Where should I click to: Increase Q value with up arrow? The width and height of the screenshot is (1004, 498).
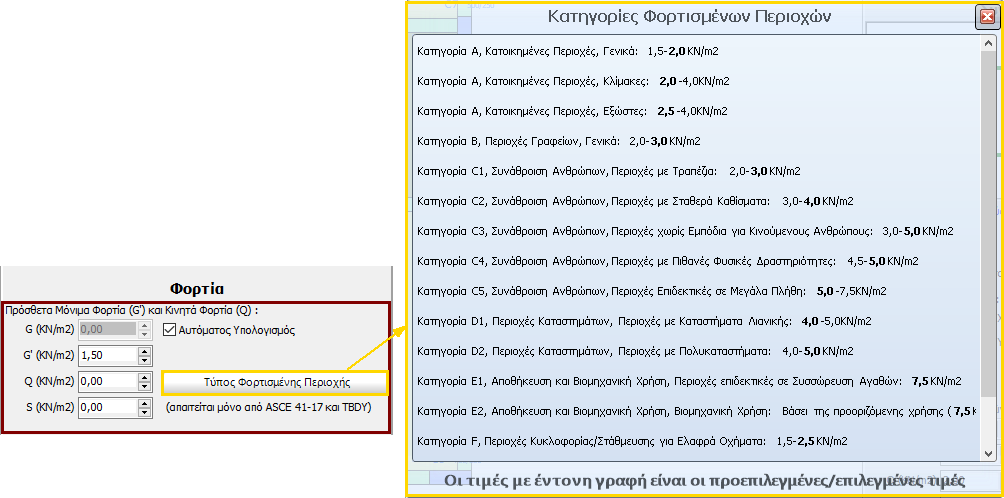click(x=146, y=377)
